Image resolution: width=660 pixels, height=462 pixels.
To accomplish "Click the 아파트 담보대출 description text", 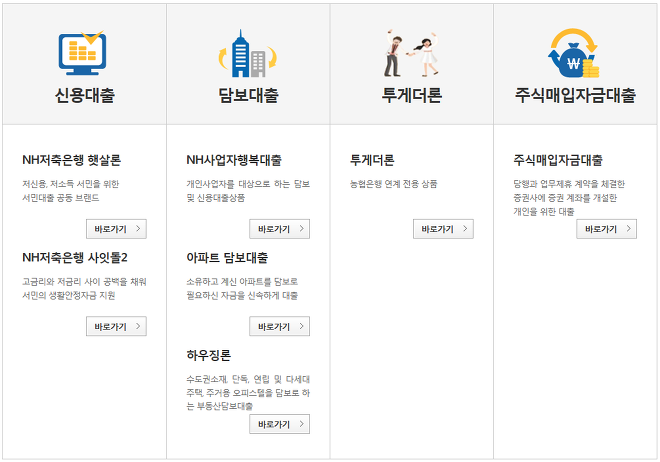I will [x=242, y=288].
